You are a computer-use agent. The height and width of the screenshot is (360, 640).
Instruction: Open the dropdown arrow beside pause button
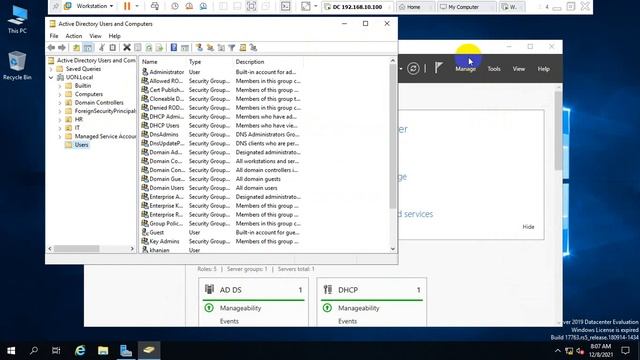[x=137, y=6]
